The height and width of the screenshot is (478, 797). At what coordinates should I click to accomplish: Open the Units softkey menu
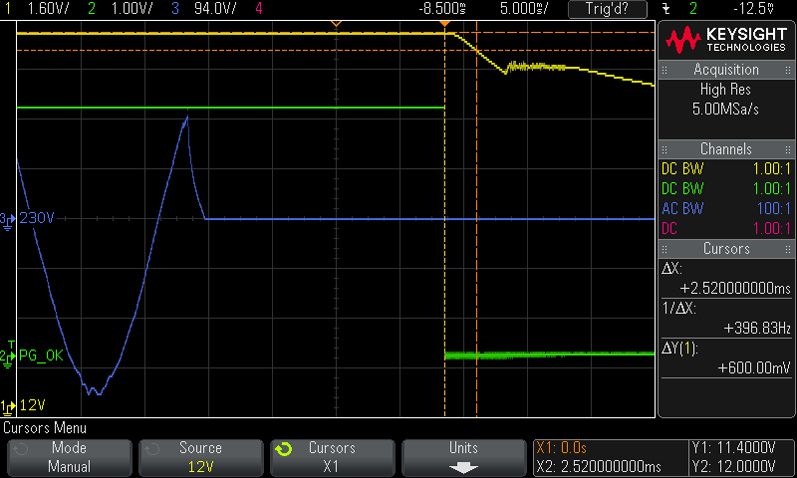pyautogui.click(x=464, y=457)
